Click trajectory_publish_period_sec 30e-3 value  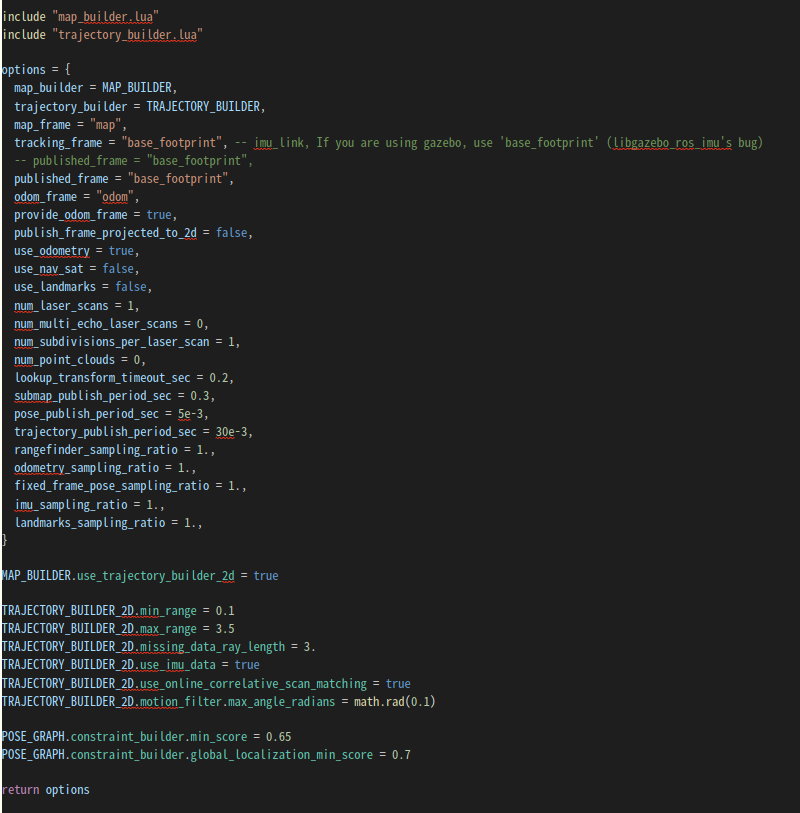coord(231,432)
